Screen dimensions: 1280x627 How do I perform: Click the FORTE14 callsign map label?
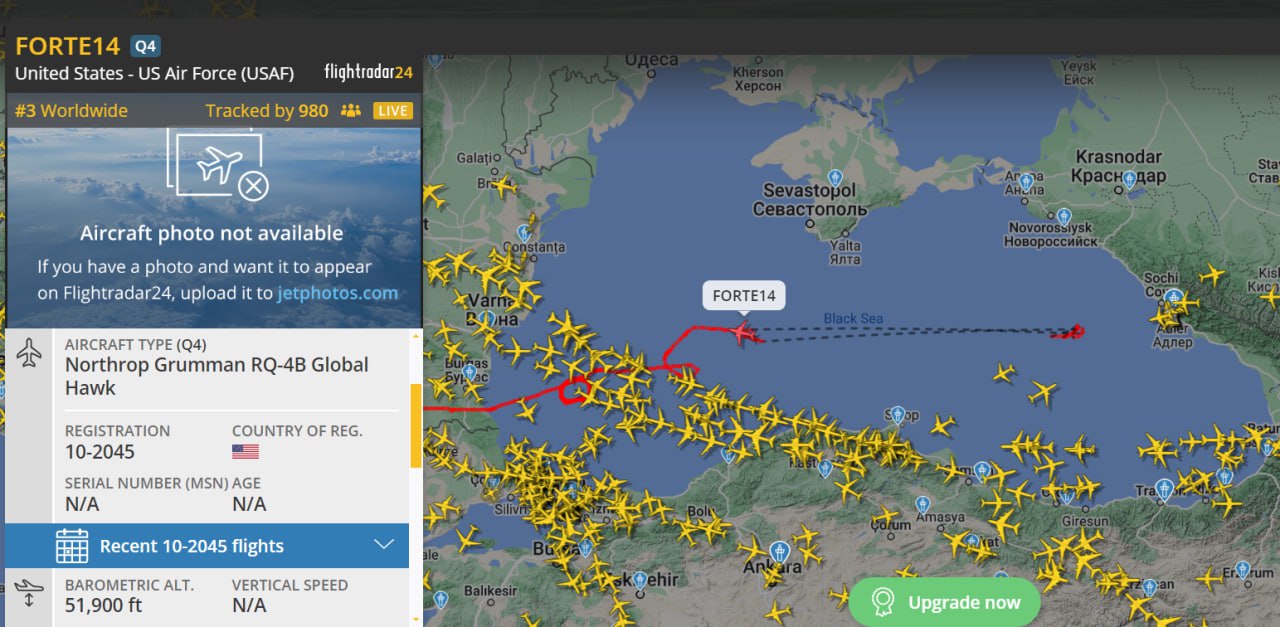click(x=744, y=296)
